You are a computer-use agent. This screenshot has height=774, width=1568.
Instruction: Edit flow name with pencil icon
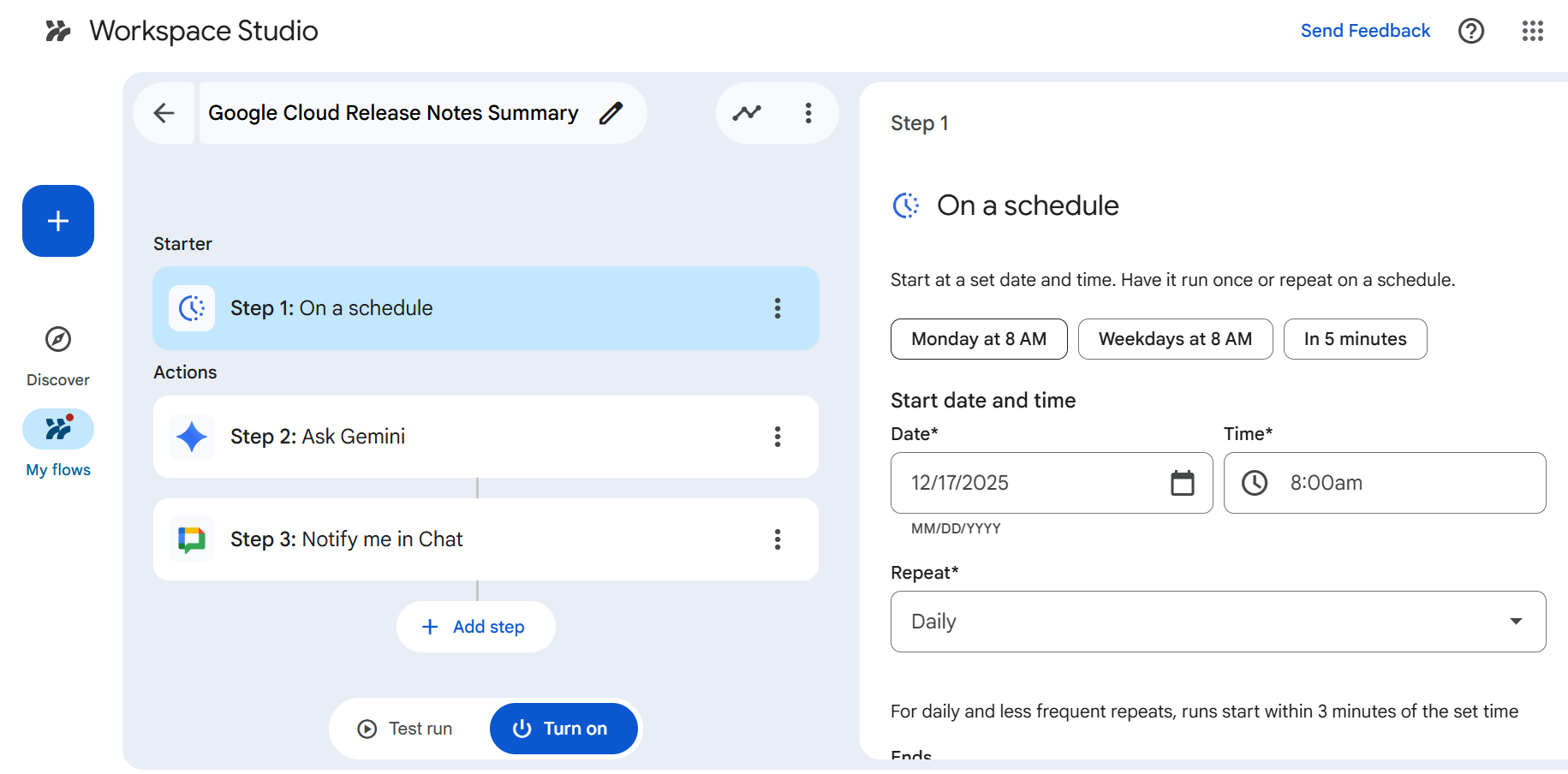611,113
